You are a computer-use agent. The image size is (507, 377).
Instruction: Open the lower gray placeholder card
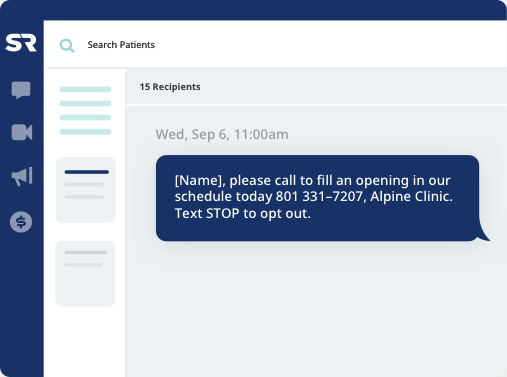85,274
